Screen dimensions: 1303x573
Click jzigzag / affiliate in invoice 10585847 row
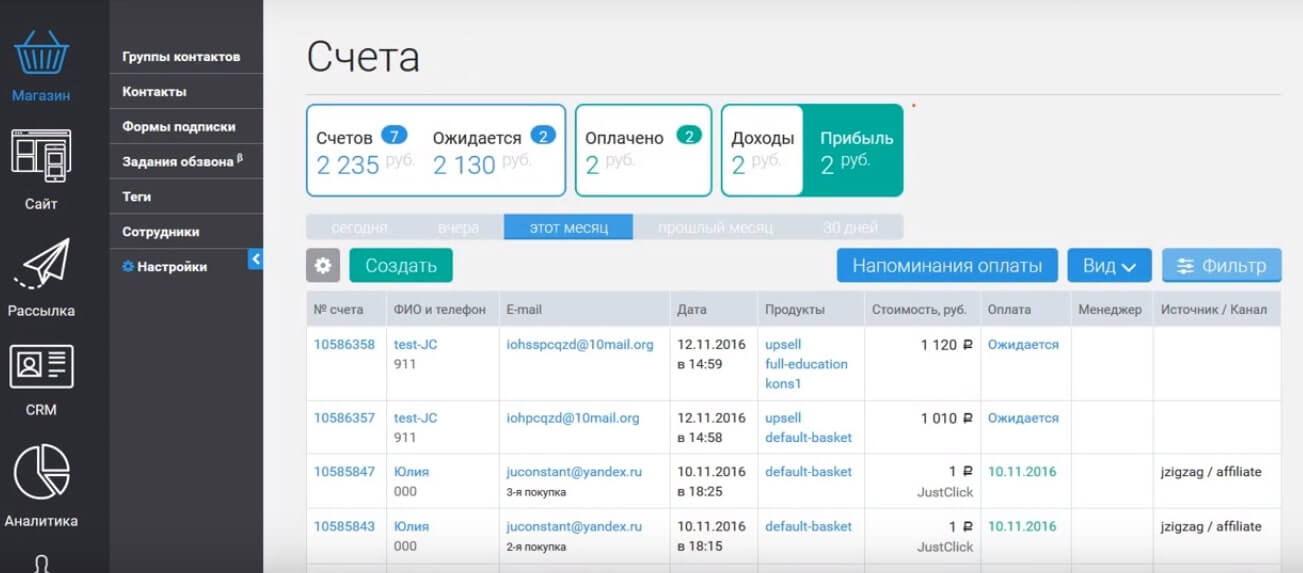click(x=1211, y=471)
